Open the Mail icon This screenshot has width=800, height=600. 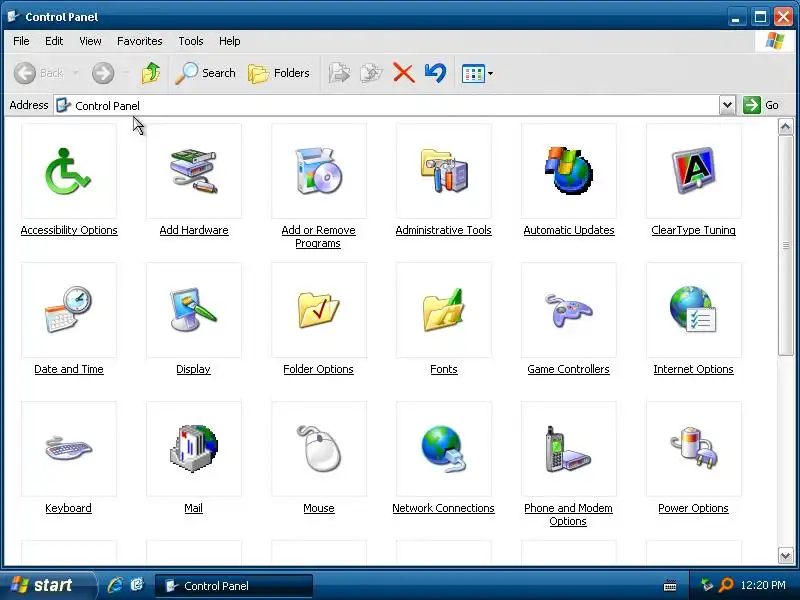[x=193, y=448]
